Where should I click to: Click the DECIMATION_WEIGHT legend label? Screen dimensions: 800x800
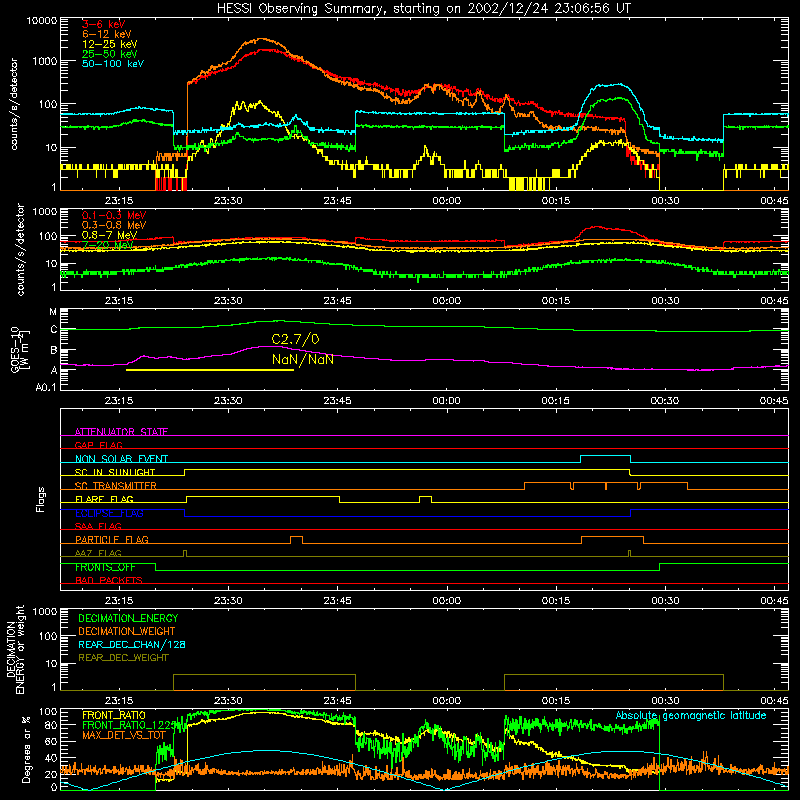tap(127, 632)
